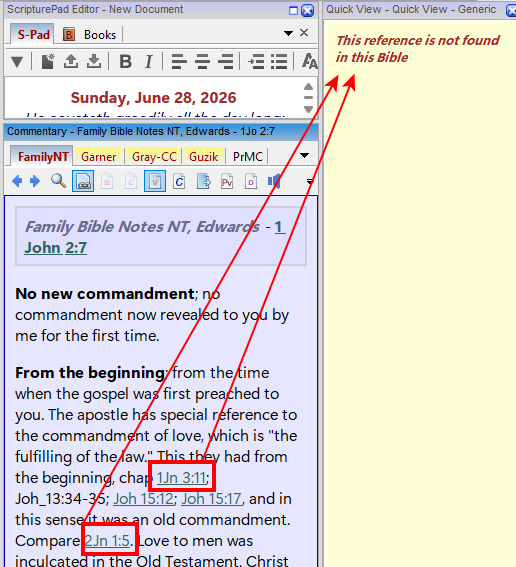Click the D document toolbar icon
Viewport: 516px width, 567px height.
(x=251, y=181)
